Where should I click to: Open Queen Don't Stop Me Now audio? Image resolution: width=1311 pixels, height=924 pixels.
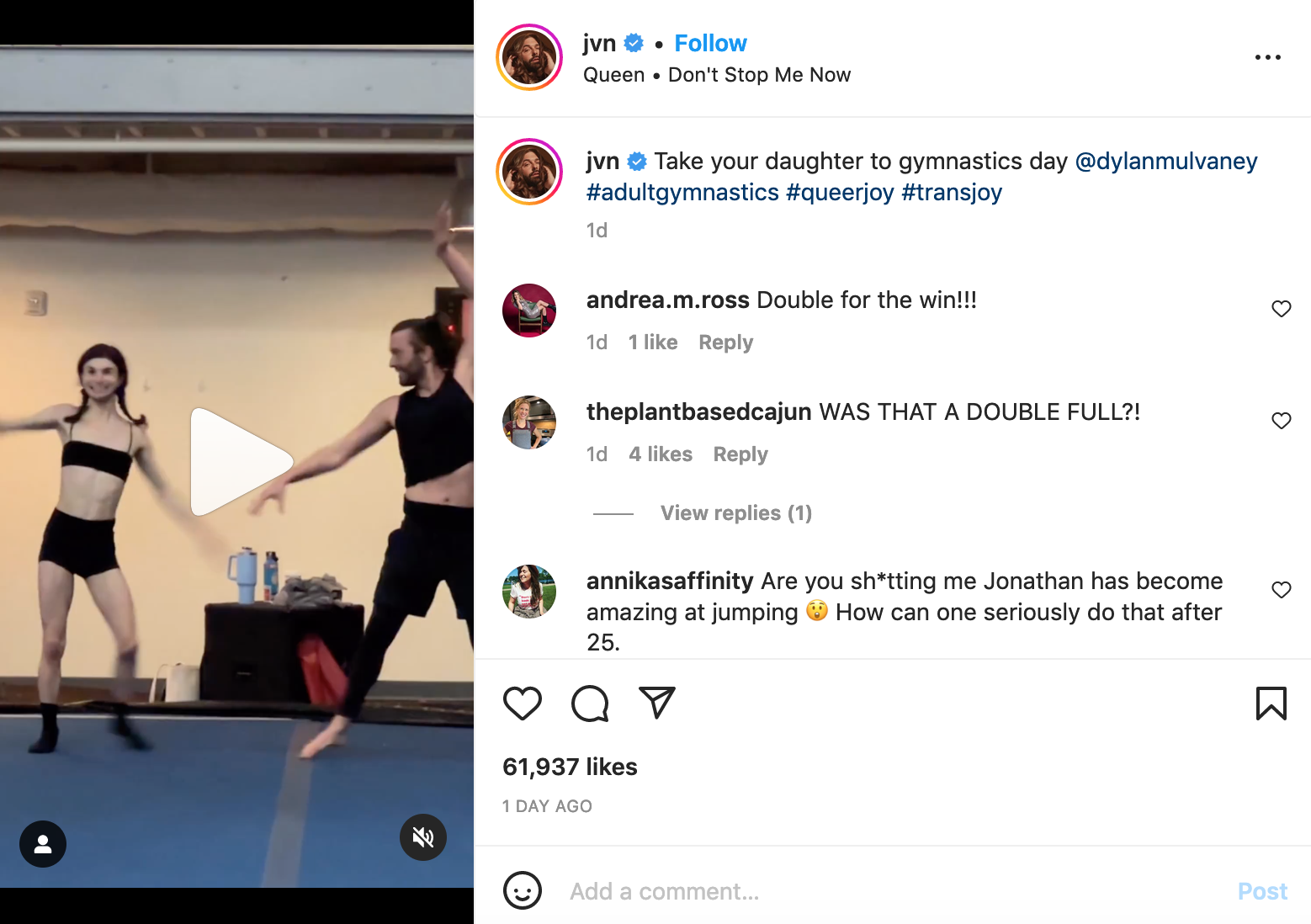point(717,75)
